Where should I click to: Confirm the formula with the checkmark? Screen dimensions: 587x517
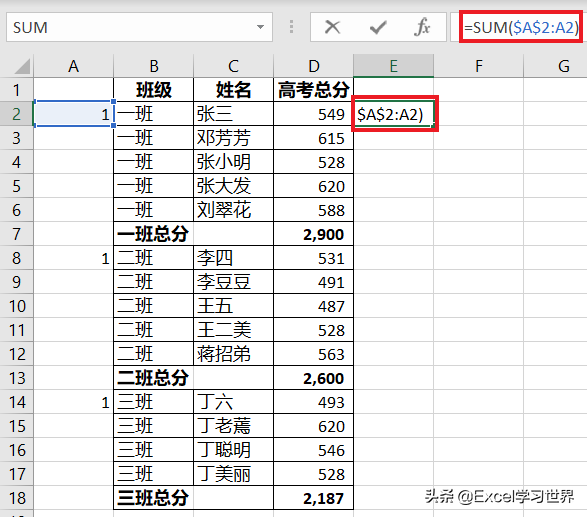pyautogui.click(x=378, y=27)
